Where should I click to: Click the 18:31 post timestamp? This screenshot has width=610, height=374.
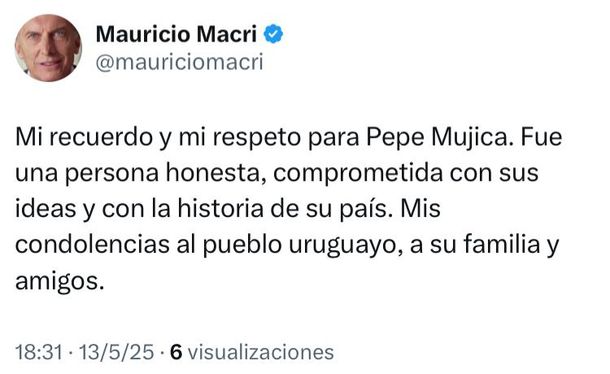click(39, 352)
